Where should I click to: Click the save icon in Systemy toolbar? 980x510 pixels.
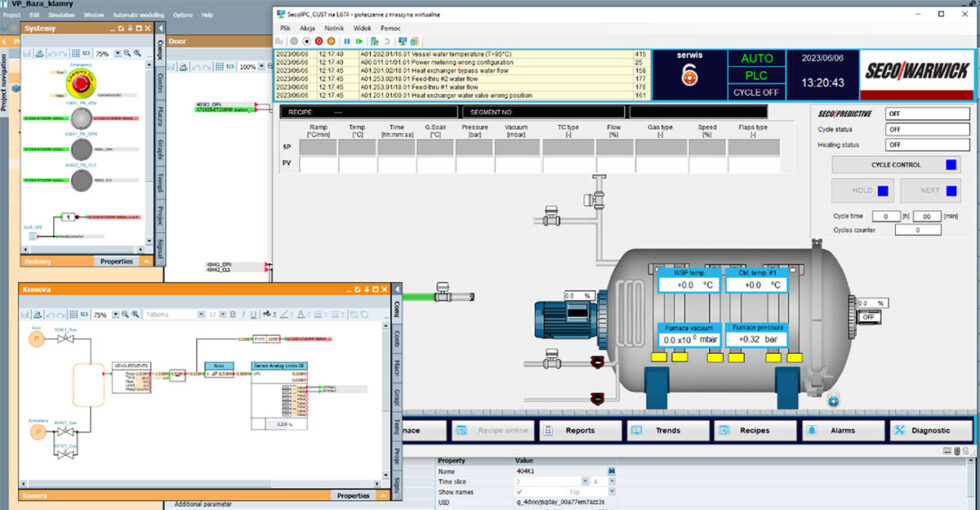pos(28,54)
